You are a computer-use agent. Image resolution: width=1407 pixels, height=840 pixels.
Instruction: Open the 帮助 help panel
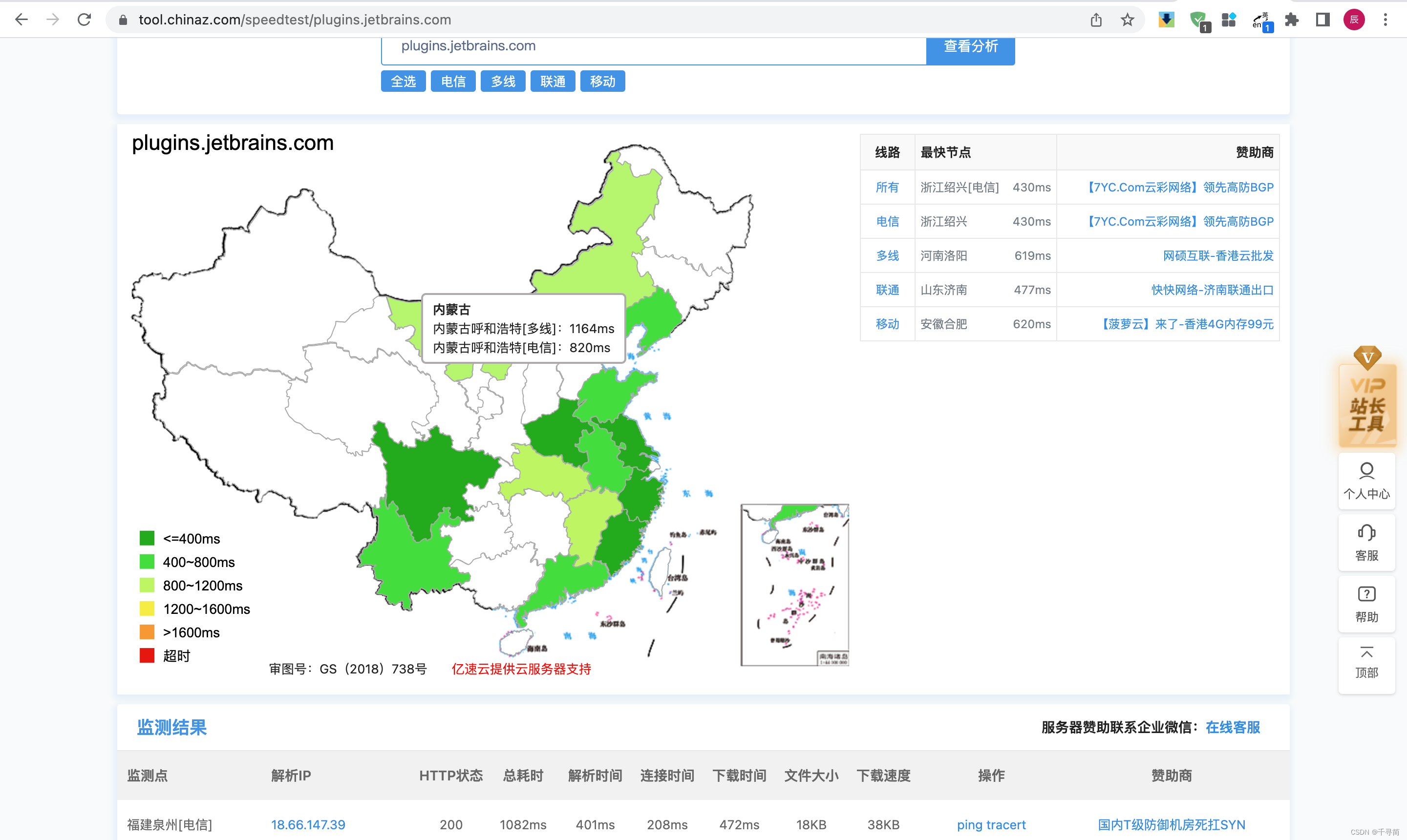pos(1366,605)
